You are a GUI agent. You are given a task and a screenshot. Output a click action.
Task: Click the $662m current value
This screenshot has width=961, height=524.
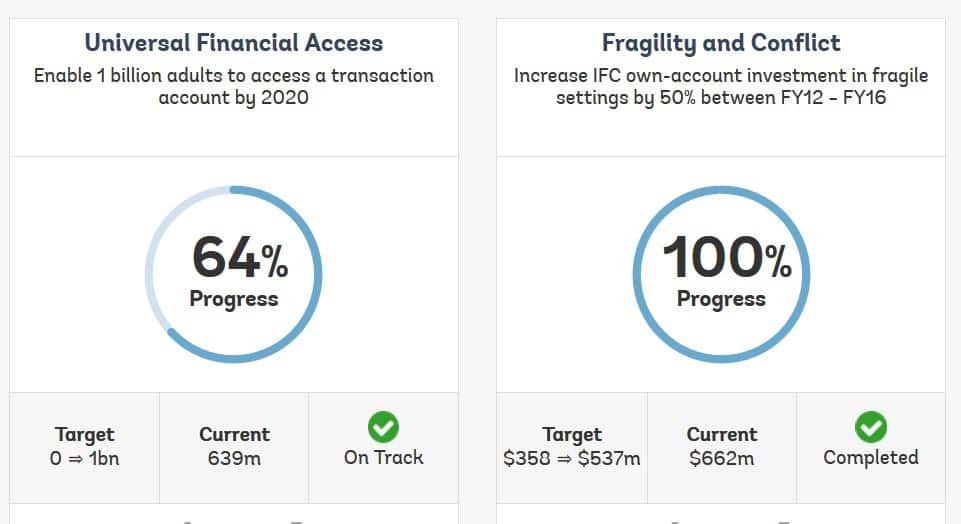coord(722,459)
